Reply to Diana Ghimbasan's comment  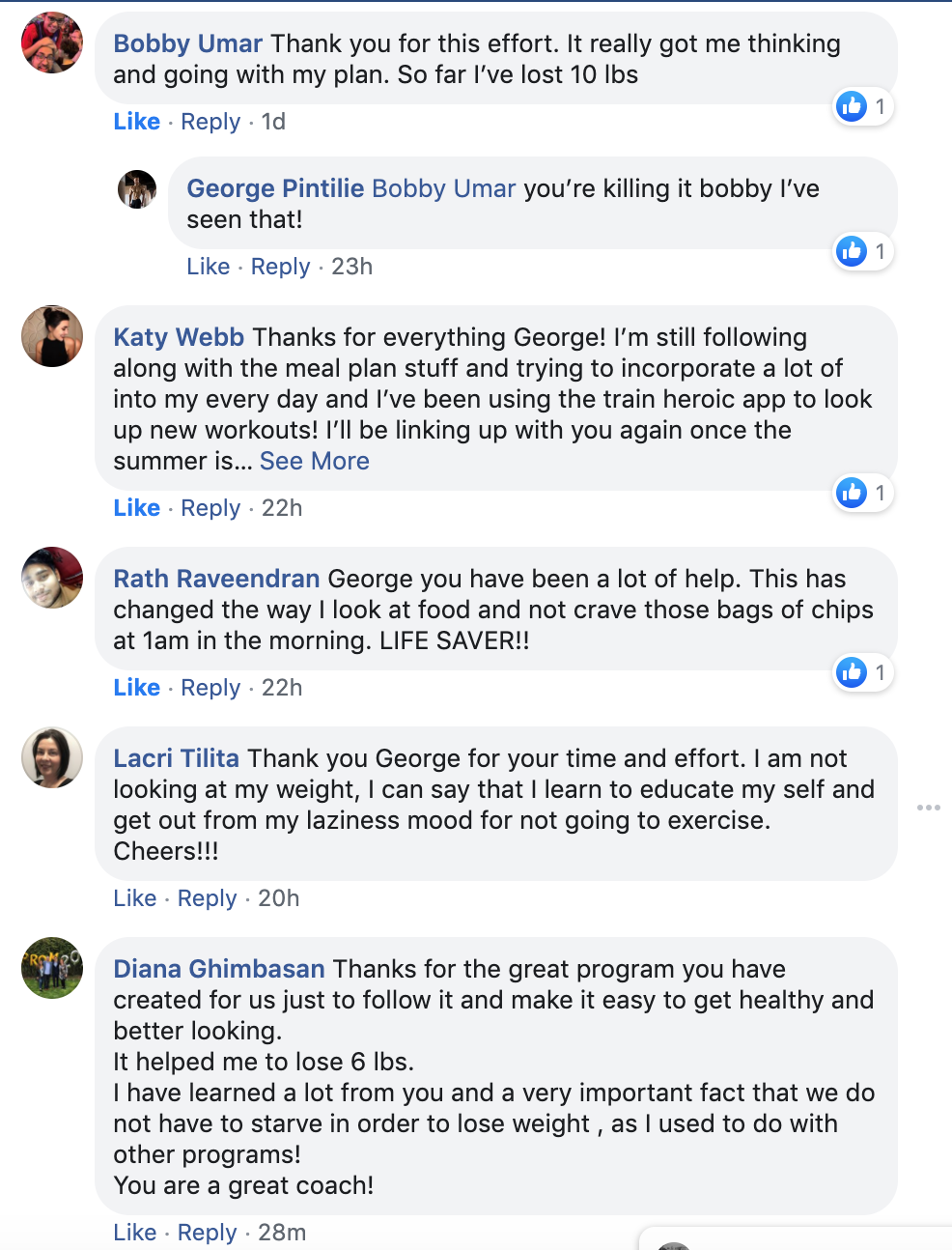click(207, 1233)
